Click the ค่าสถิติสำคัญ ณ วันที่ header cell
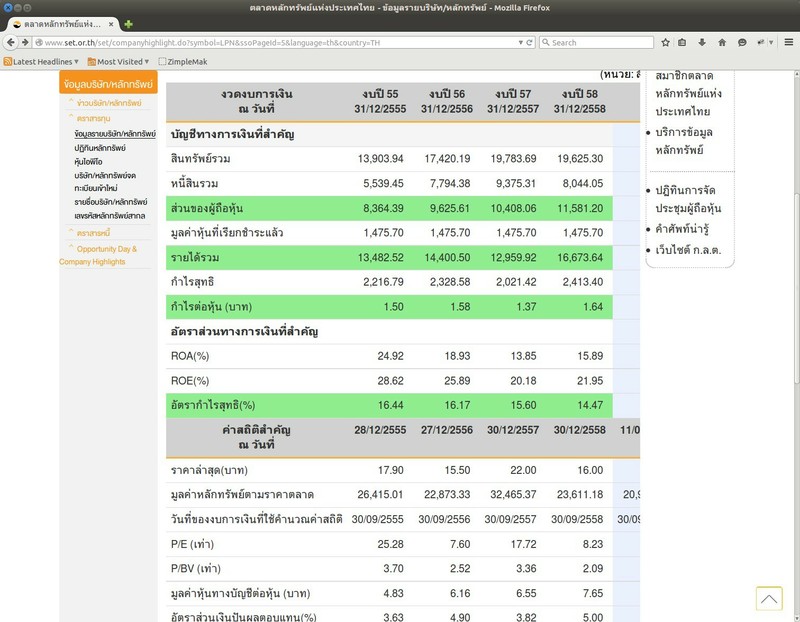The height and width of the screenshot is (622, 800). click(x=256, y=437)
